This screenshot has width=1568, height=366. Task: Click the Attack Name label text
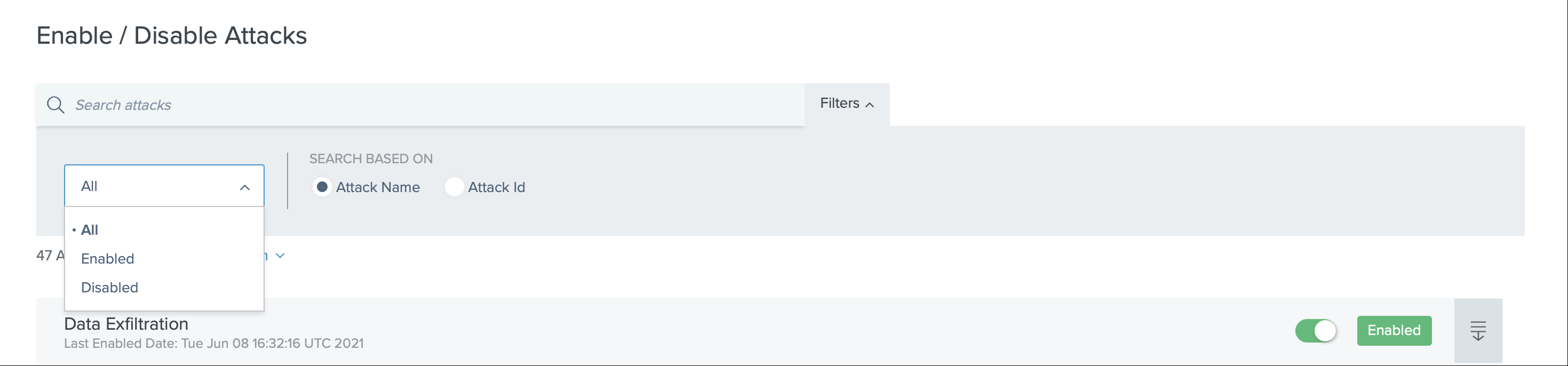click(x=377, y=188)
